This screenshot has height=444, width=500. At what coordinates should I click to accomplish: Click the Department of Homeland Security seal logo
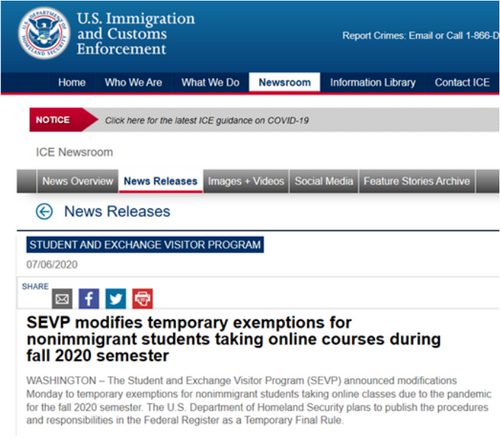pos(44,33)
